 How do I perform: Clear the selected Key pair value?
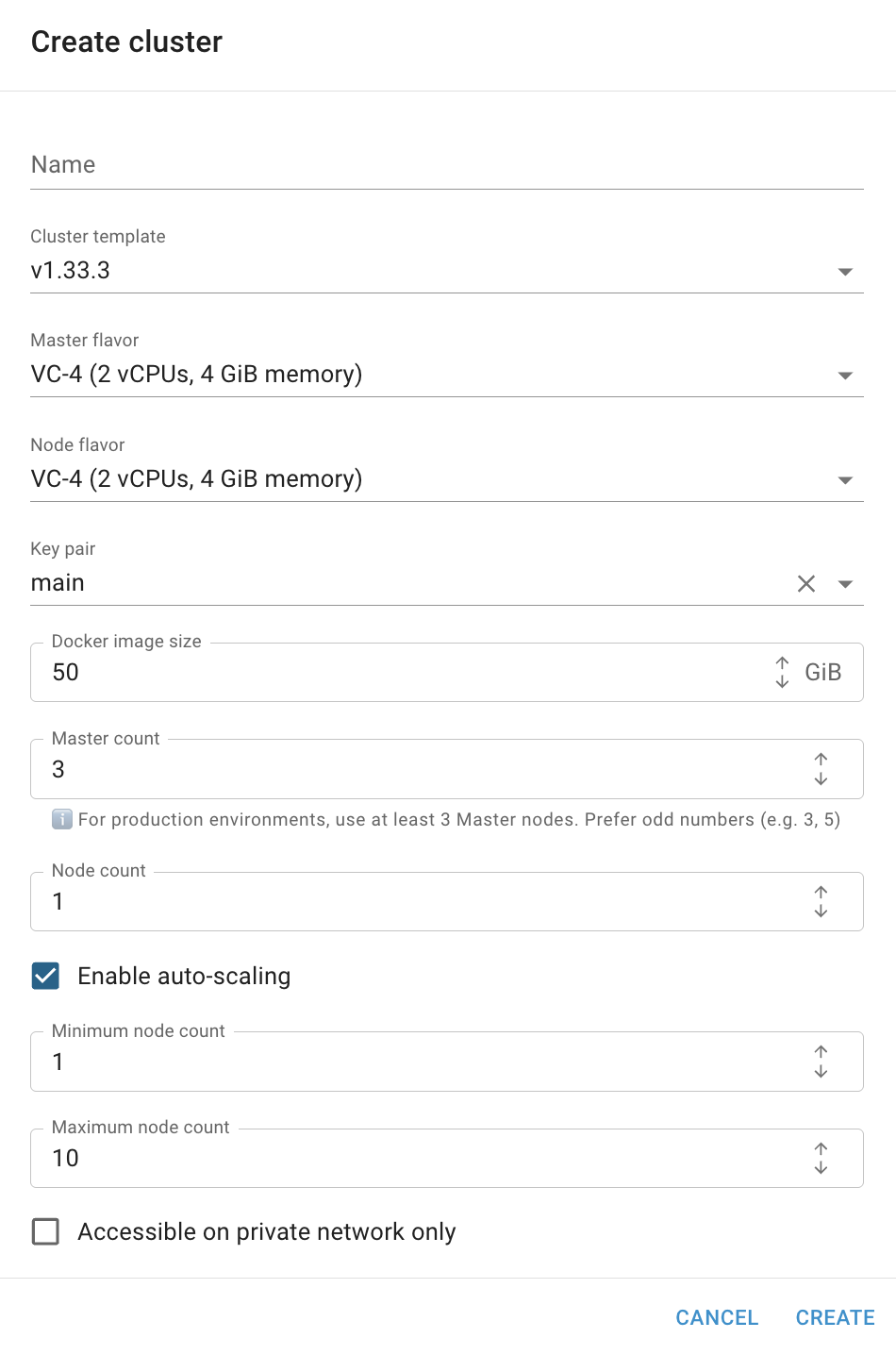(806, 583)
